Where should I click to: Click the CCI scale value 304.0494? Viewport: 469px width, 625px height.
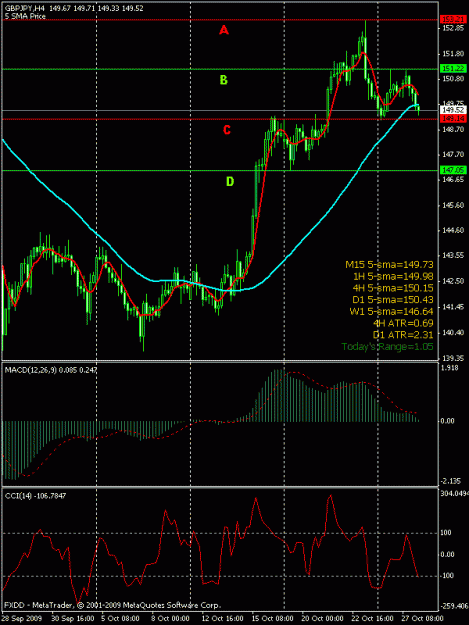[454, 493]
